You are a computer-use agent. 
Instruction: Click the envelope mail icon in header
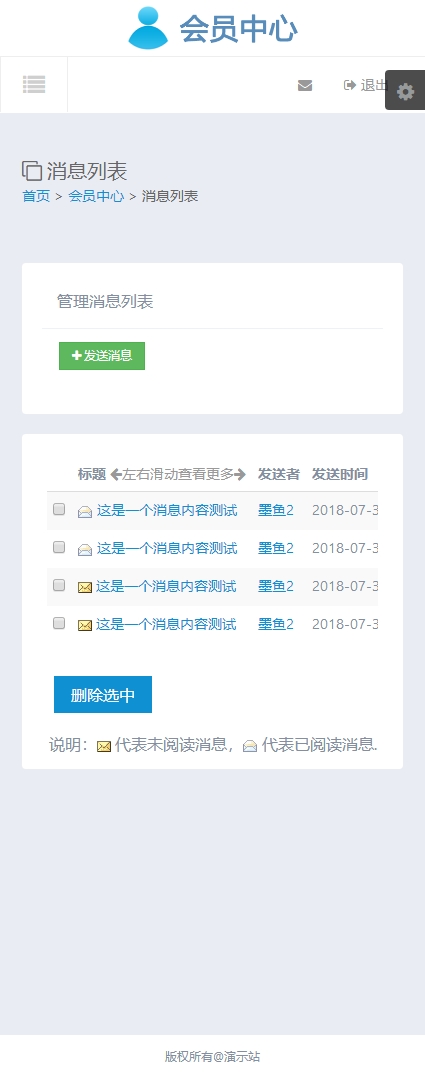305,85
